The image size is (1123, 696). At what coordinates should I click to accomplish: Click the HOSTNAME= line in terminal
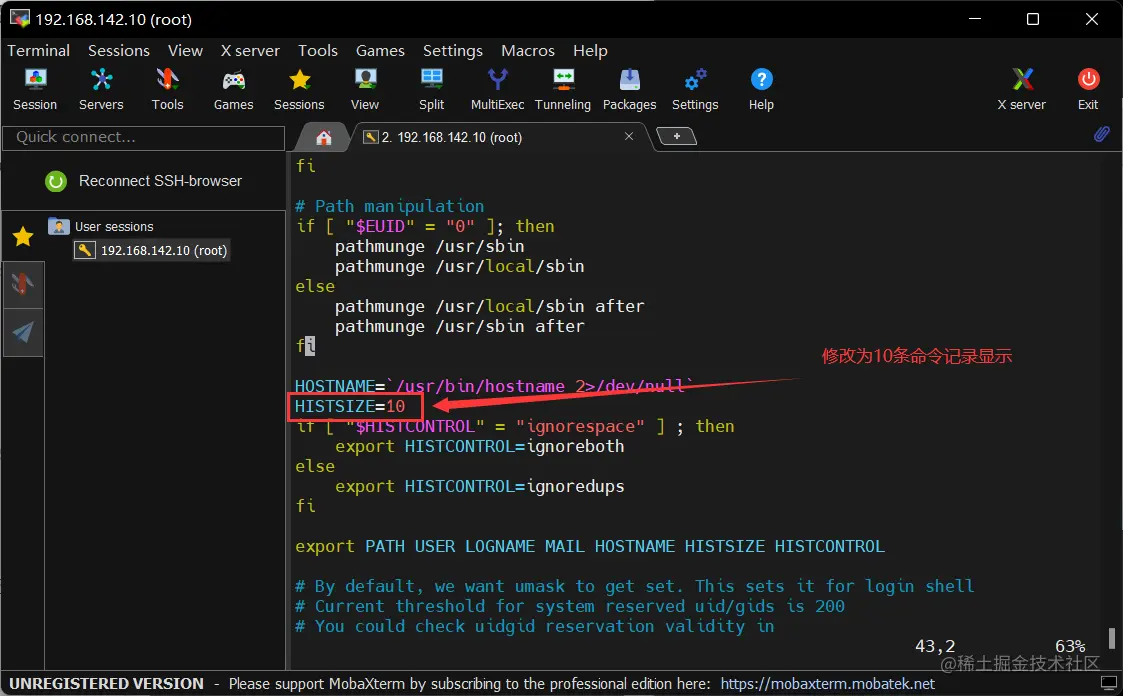(494, 387)
